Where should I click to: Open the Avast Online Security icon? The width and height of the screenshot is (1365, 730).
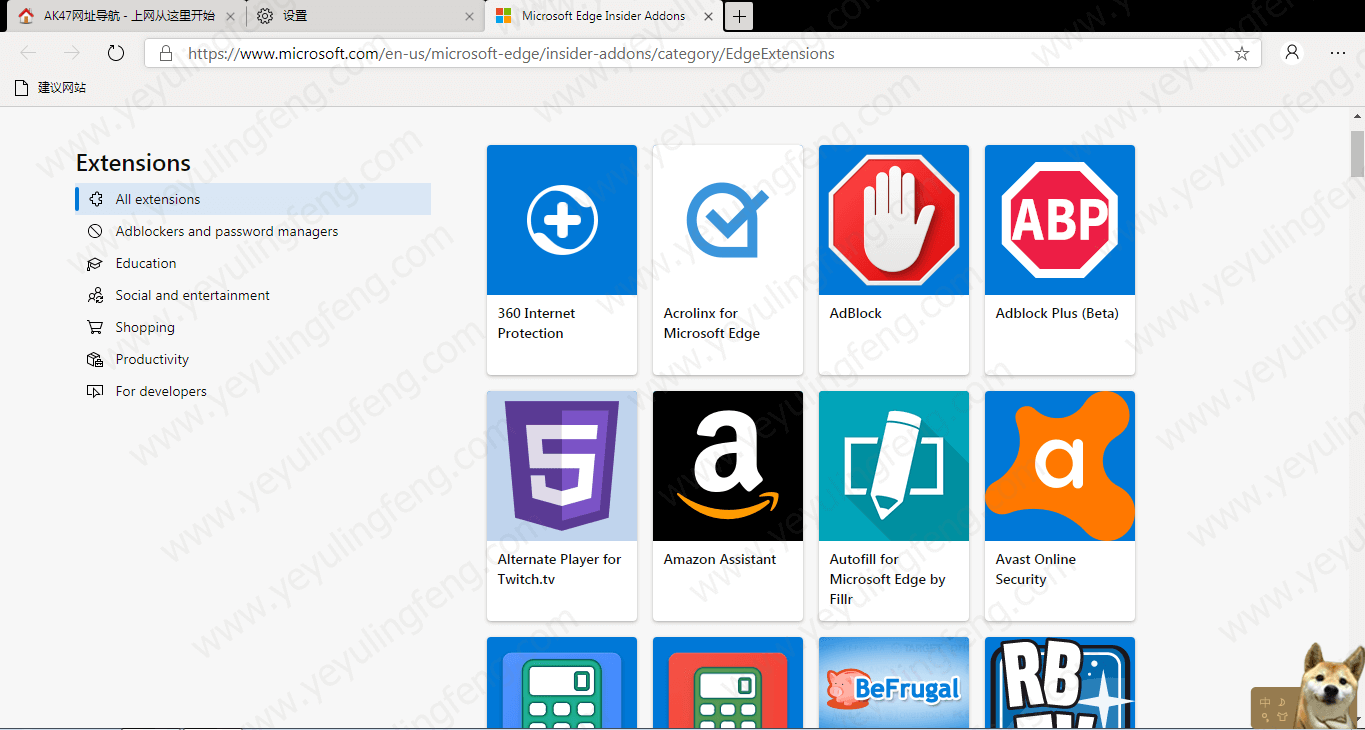(1060, 466)
